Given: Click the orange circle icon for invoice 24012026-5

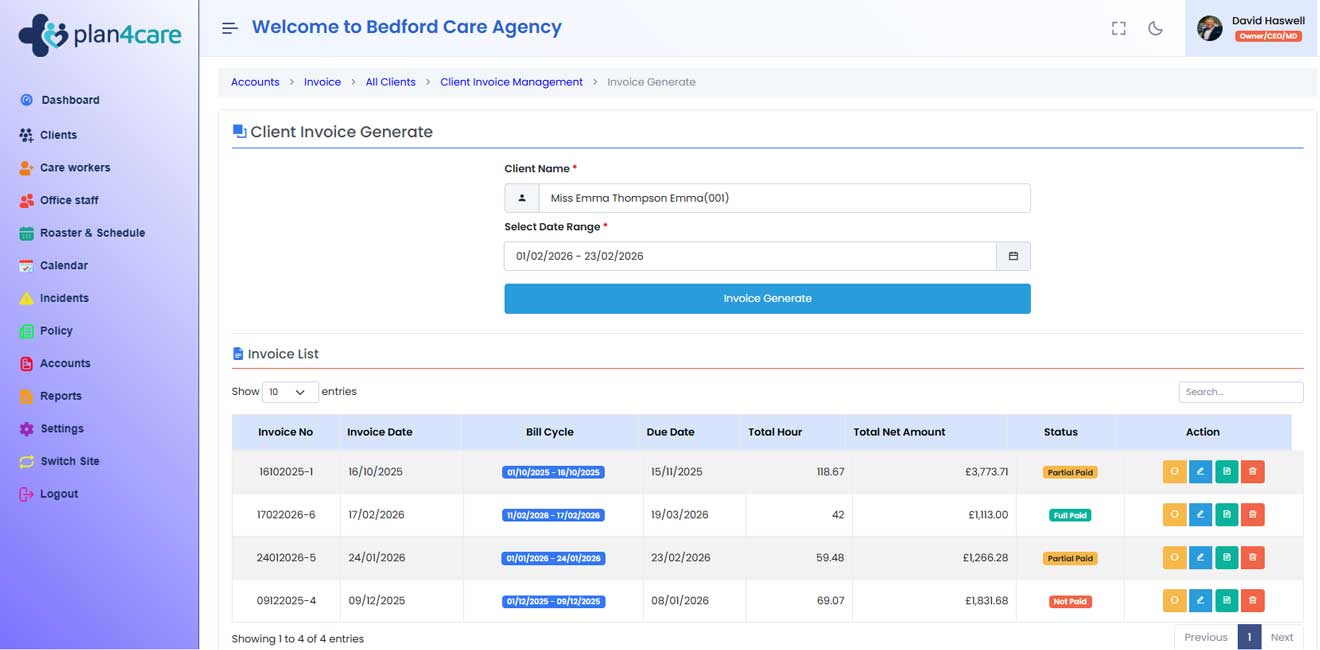Looking at the screenshot, I should tap(1174, 558).
